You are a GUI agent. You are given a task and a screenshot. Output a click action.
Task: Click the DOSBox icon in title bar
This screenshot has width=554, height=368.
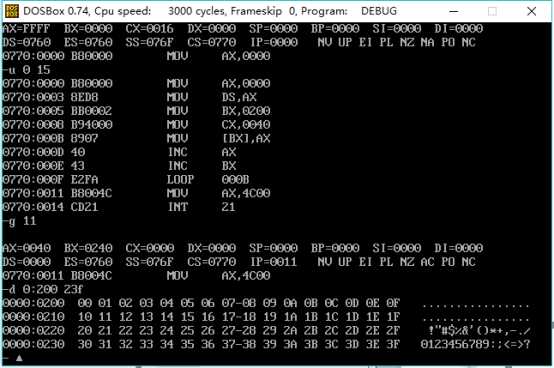(x=12, y=11)
